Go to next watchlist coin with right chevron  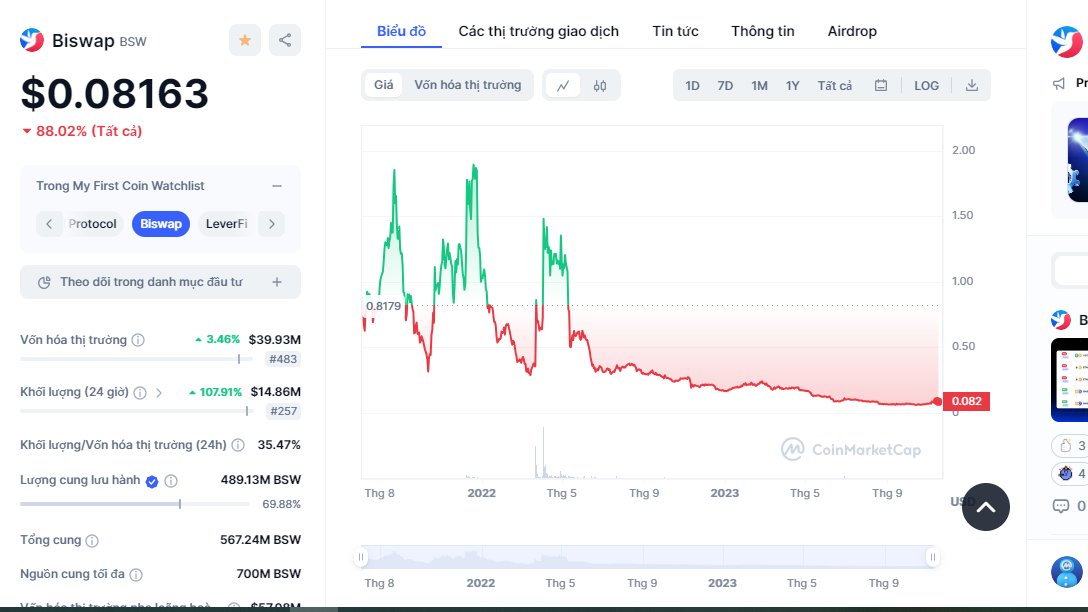click(272, 224)
